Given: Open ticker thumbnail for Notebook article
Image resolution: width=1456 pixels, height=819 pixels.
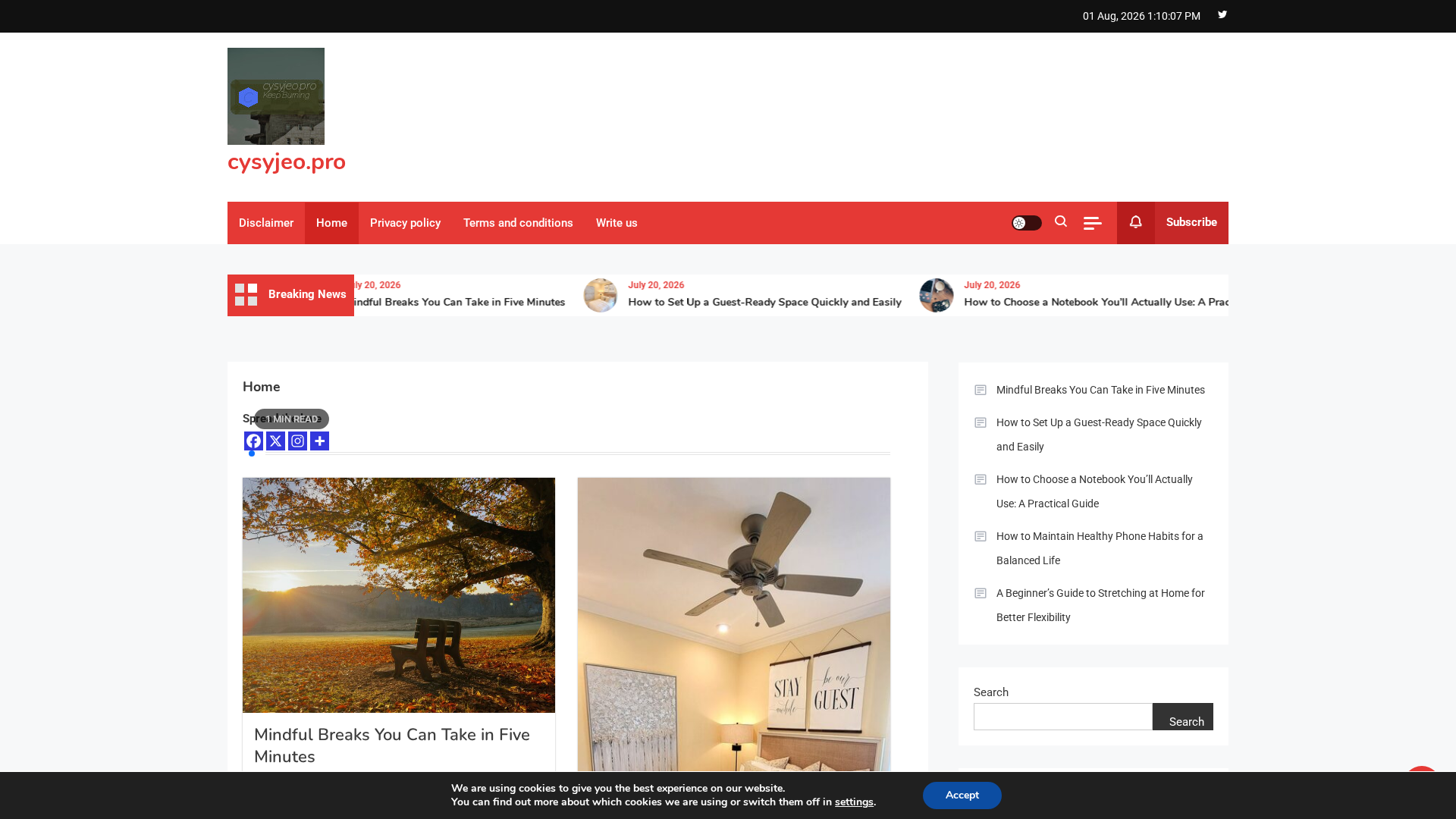Looking at the screenshot, I should 937,295.
